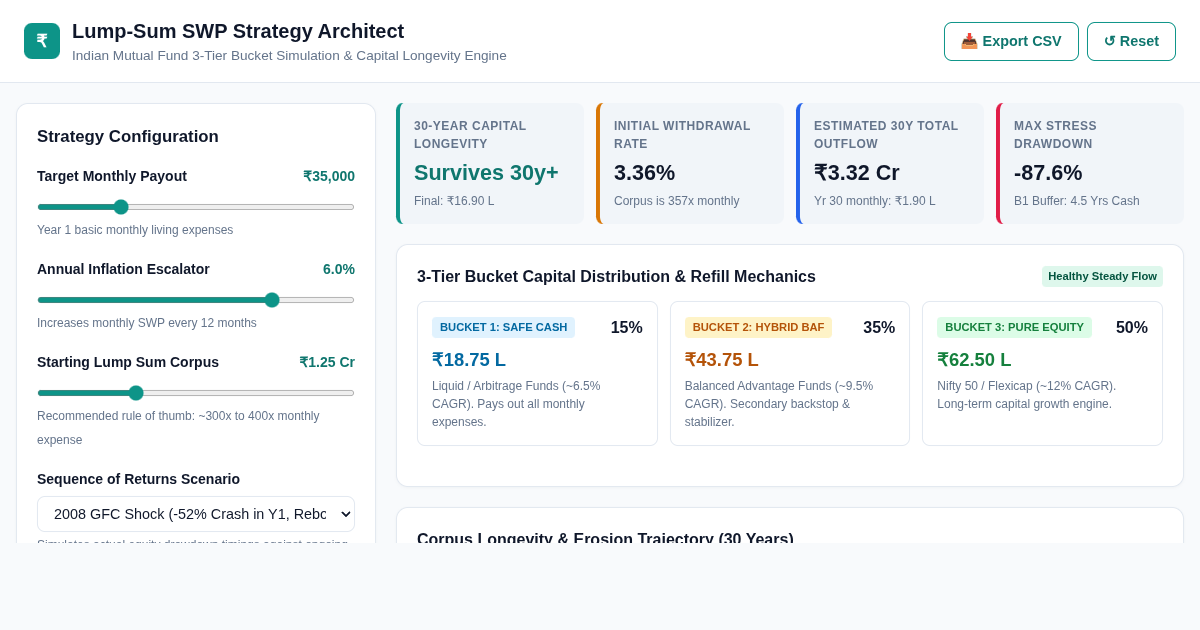
Task: Click the ₹35,000 payout value
Action: (329, 176)
